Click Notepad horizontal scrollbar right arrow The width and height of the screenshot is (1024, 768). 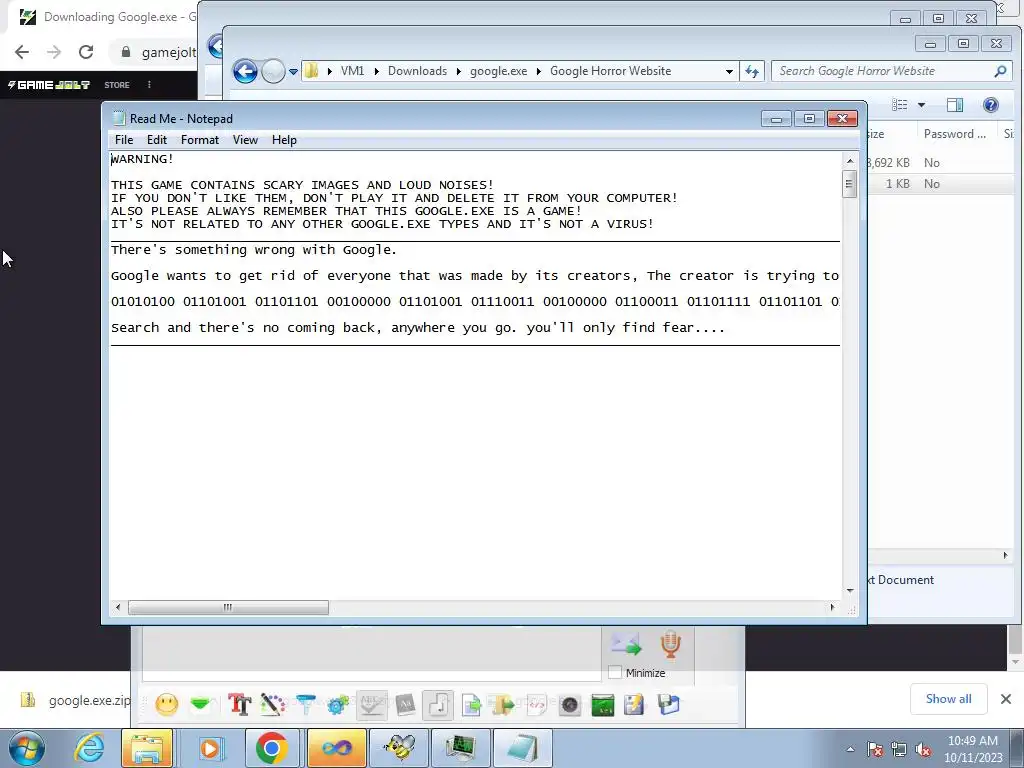832,607
